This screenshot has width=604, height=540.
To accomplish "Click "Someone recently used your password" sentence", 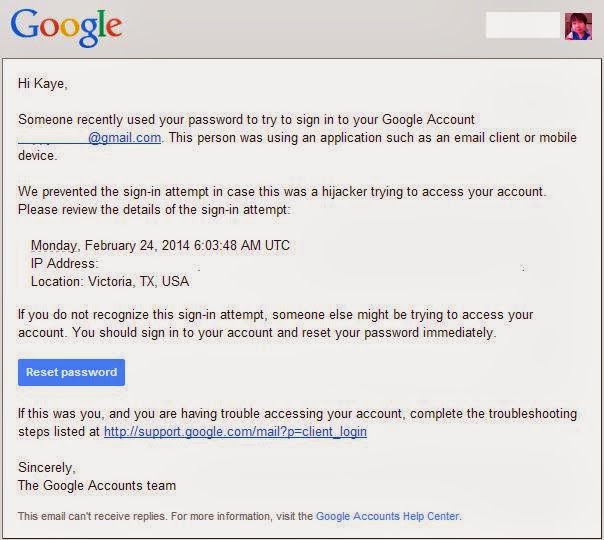I will [x=247, y=119].
